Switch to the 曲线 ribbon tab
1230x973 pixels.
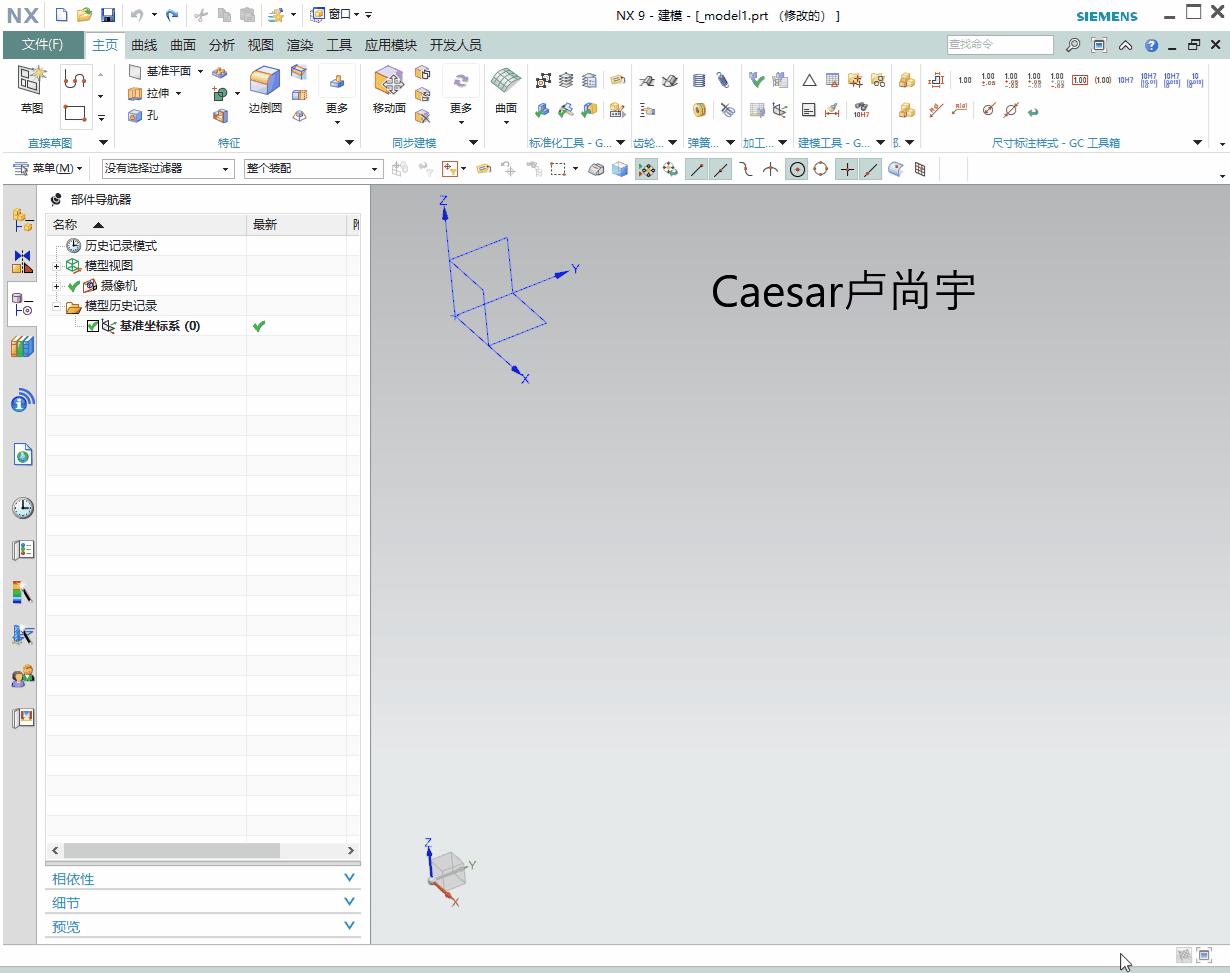[144, 45]
